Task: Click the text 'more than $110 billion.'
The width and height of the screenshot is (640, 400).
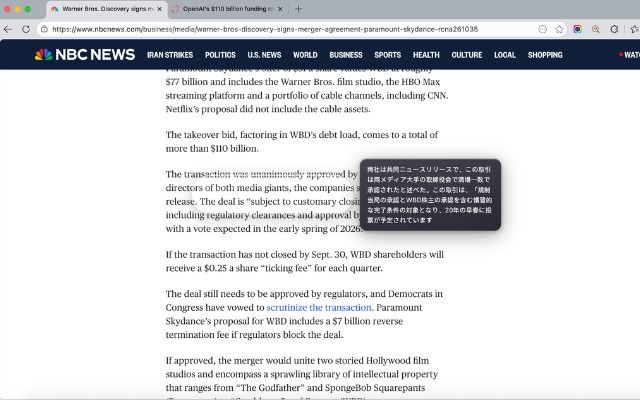Action: coord(212,149)
